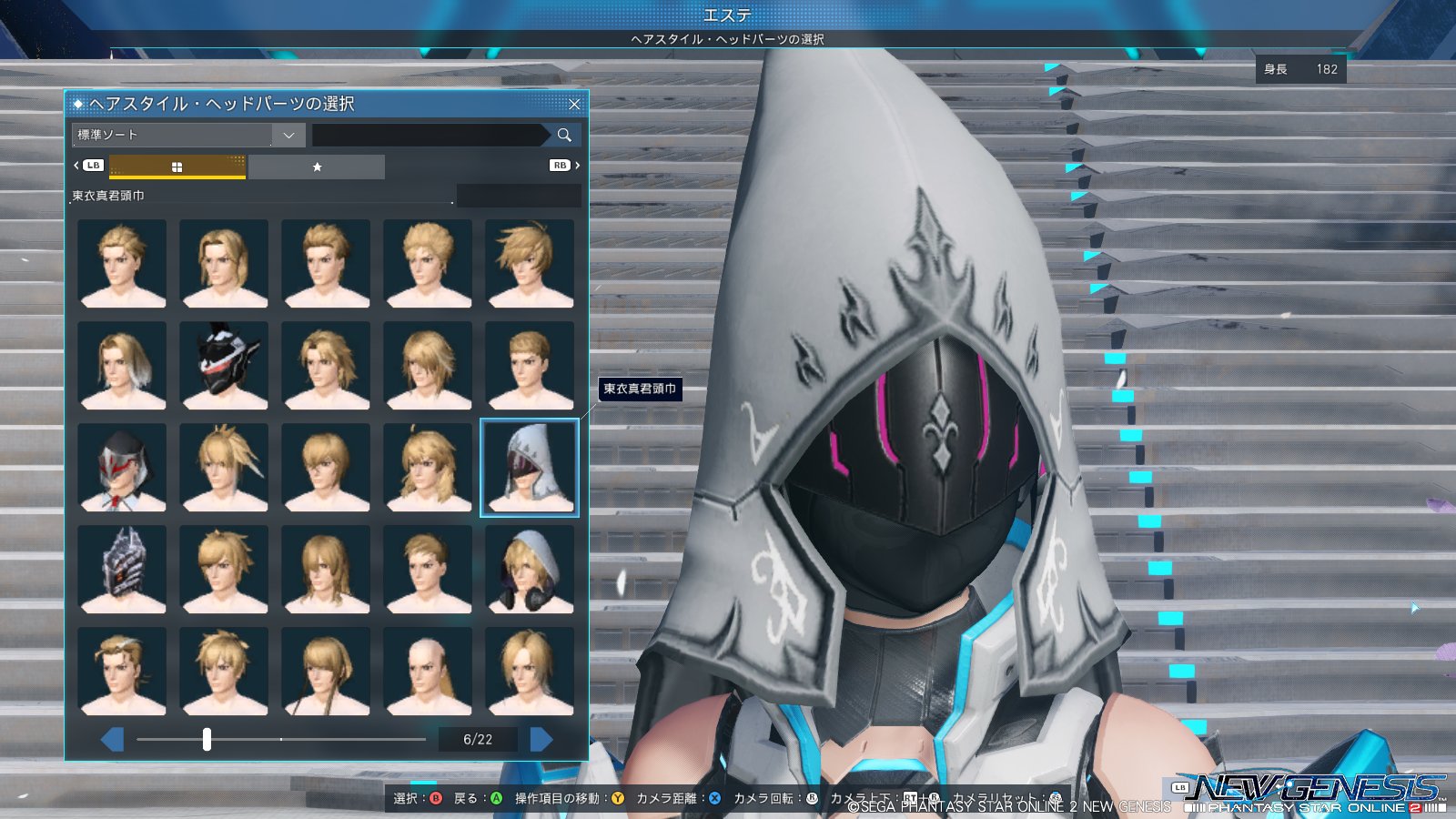Select the third hairstyle in third row
1456x819 pixels.
326,467
